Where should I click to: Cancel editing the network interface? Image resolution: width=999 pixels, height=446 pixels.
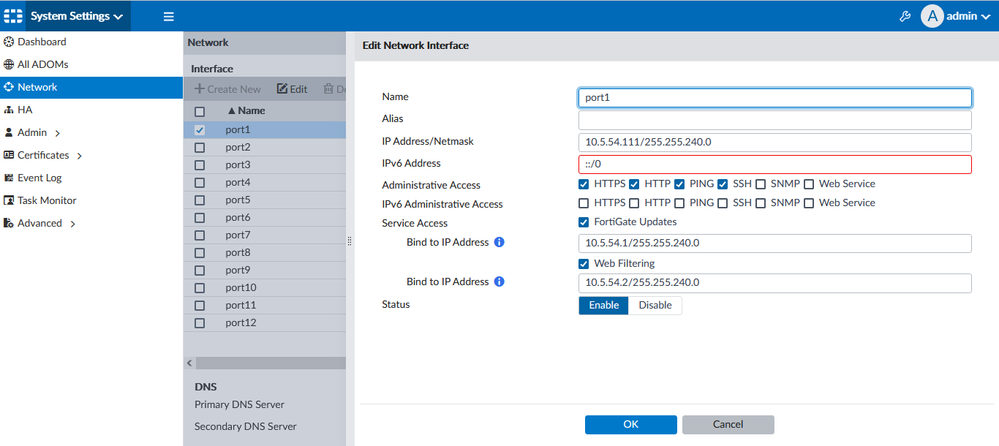727,424
